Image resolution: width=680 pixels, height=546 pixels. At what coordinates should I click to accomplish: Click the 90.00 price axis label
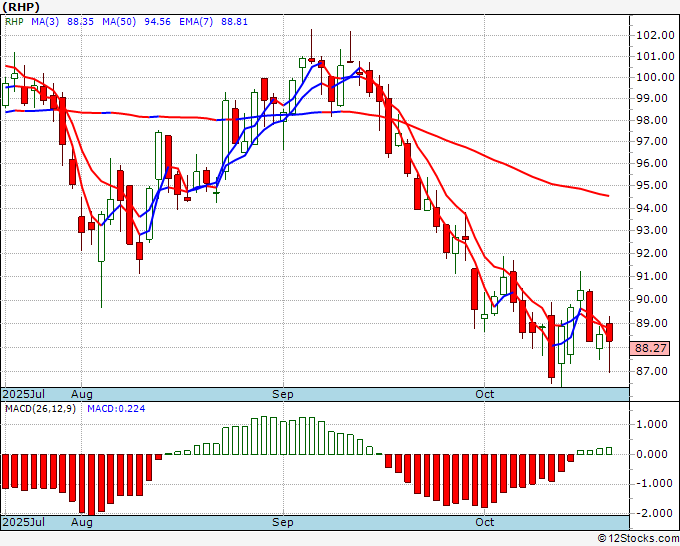pyautogui.click(x=652, y=300)
